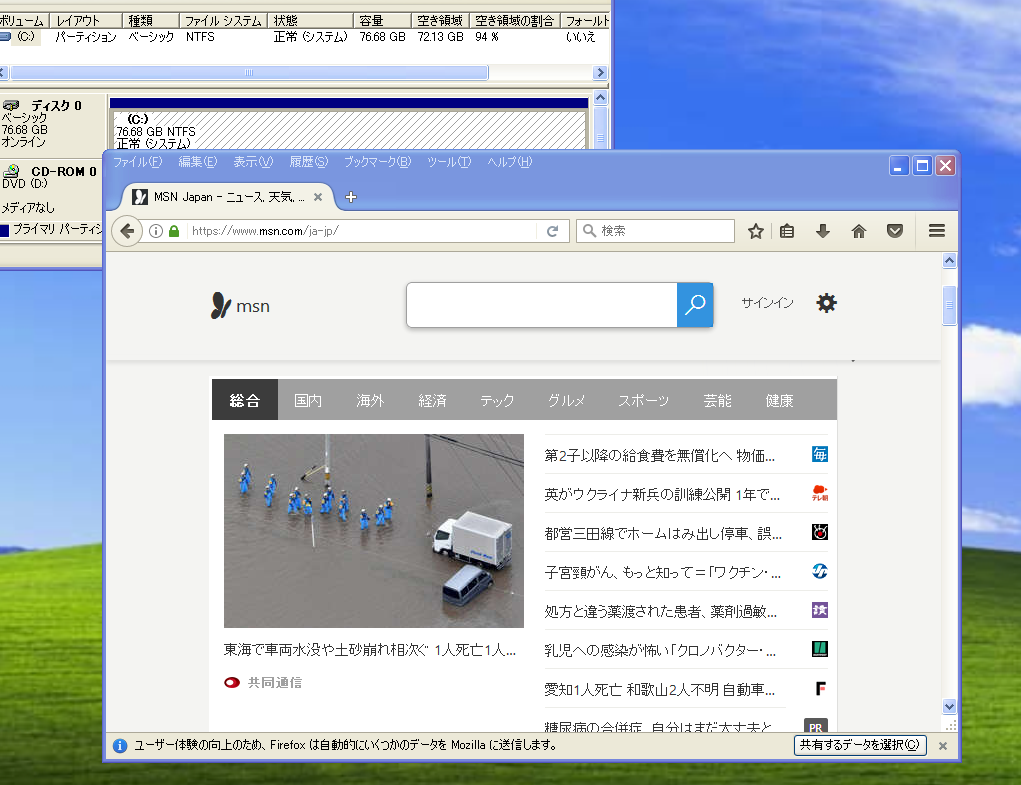Click the search magnifier in Firefox search box
The image size is (1021, 785).
pos(589,231)
